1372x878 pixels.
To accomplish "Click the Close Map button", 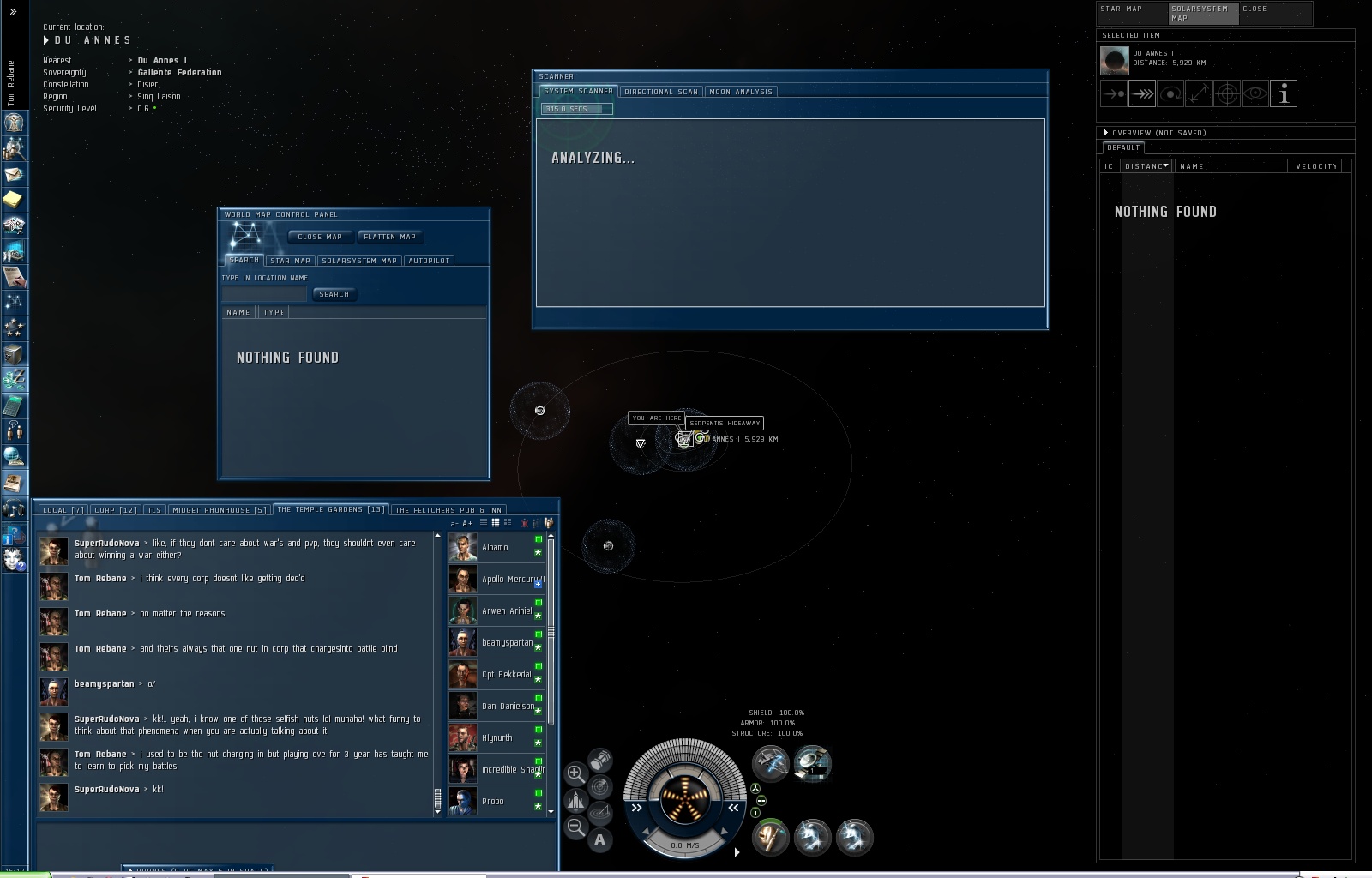I will [320, 237].
